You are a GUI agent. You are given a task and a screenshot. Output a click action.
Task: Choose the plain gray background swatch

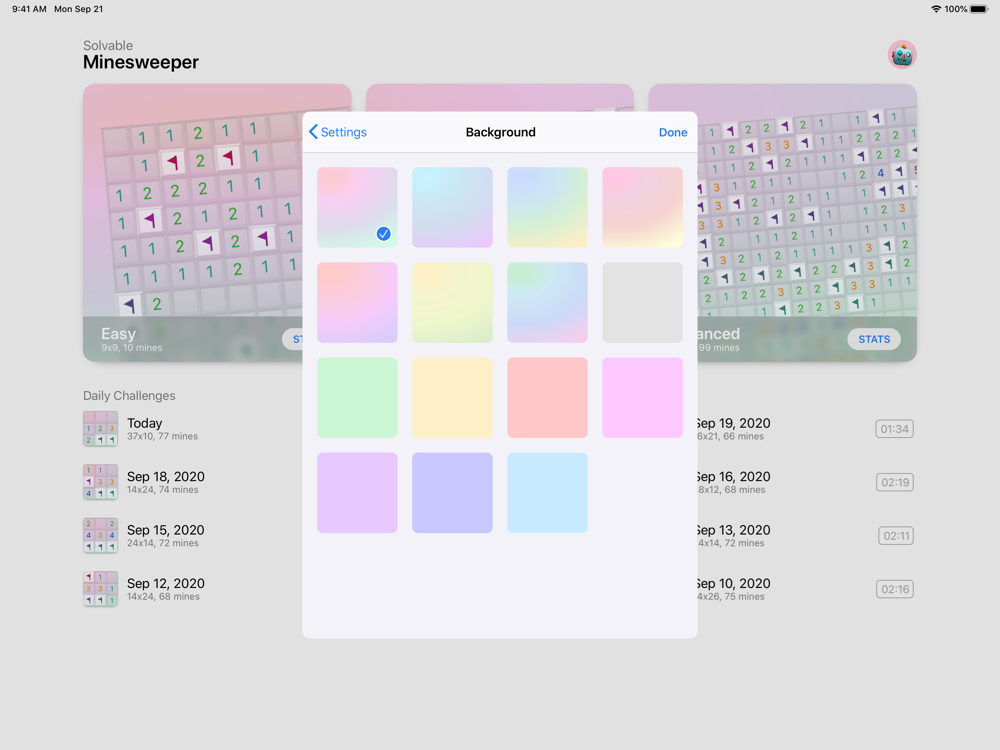coord(642,302)
